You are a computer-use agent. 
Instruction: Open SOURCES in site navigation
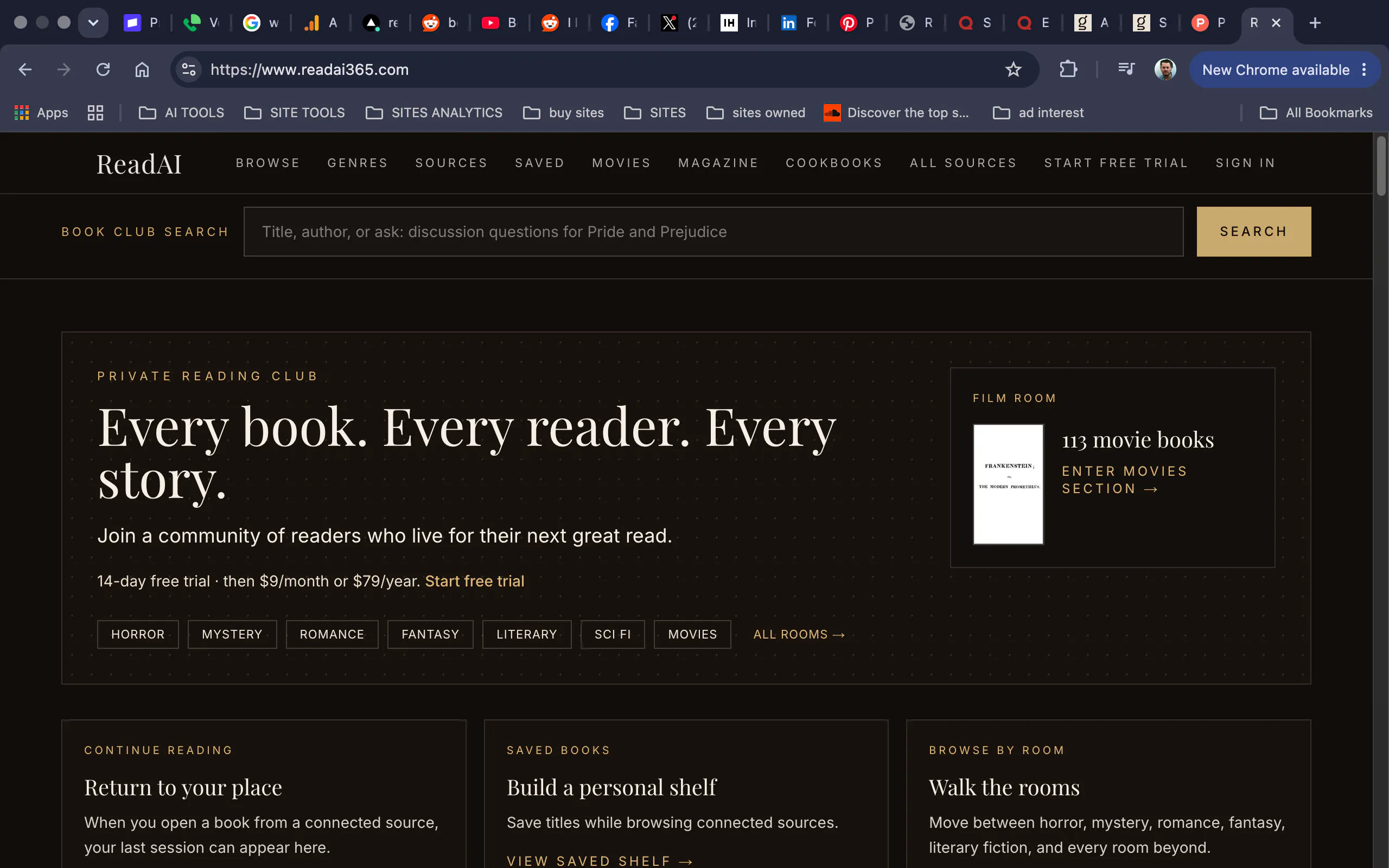click(x=451, y=163)
